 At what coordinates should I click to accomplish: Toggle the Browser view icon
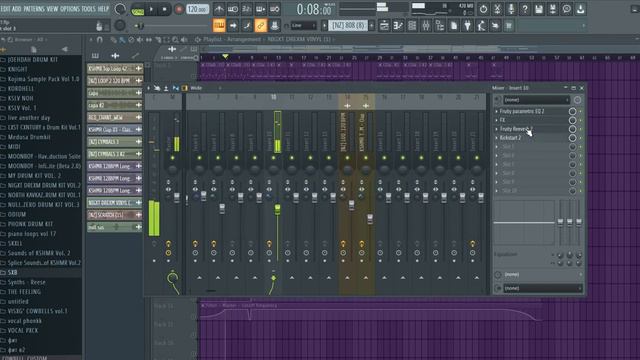pos(440,26)
